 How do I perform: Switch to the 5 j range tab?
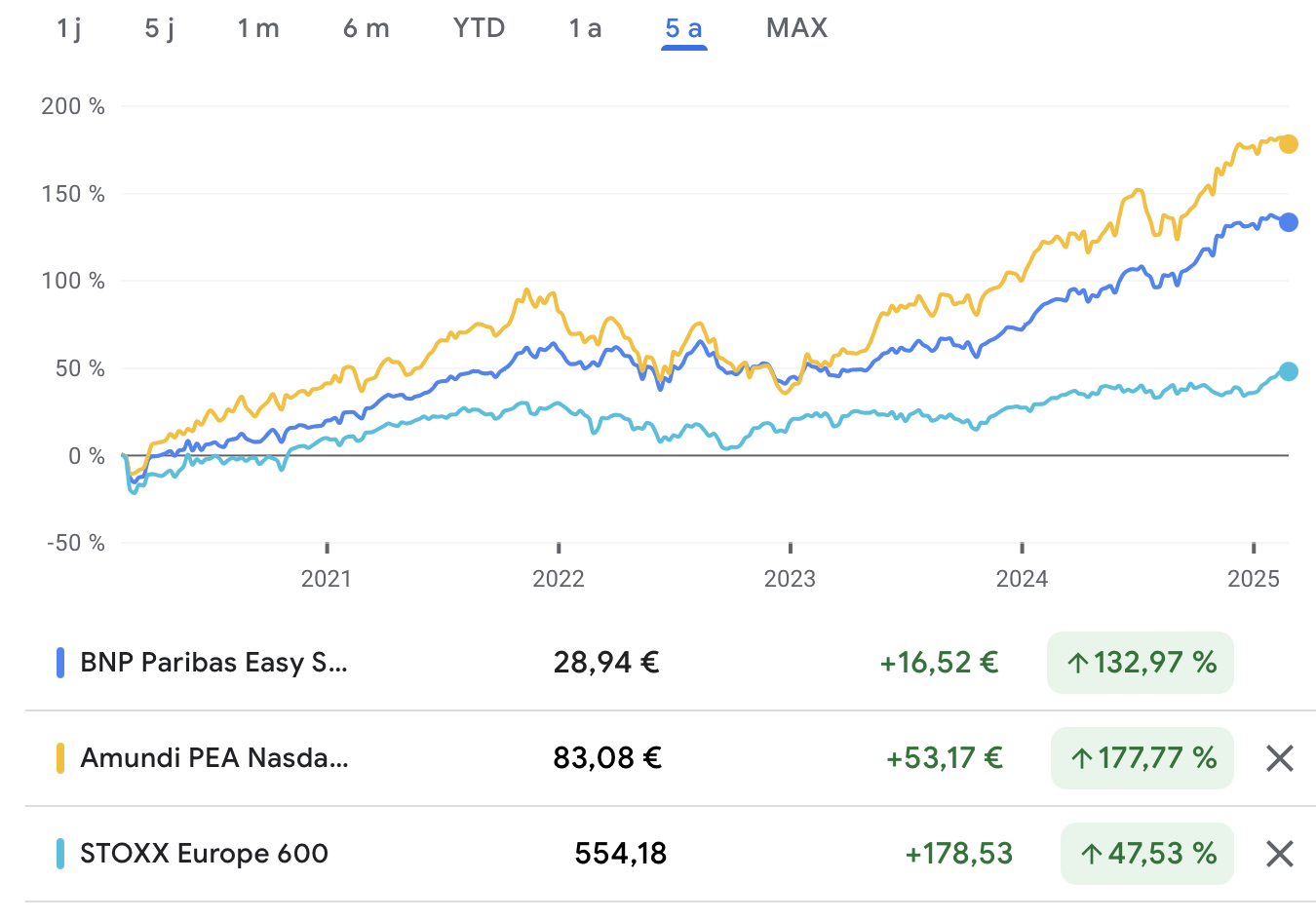160,28
